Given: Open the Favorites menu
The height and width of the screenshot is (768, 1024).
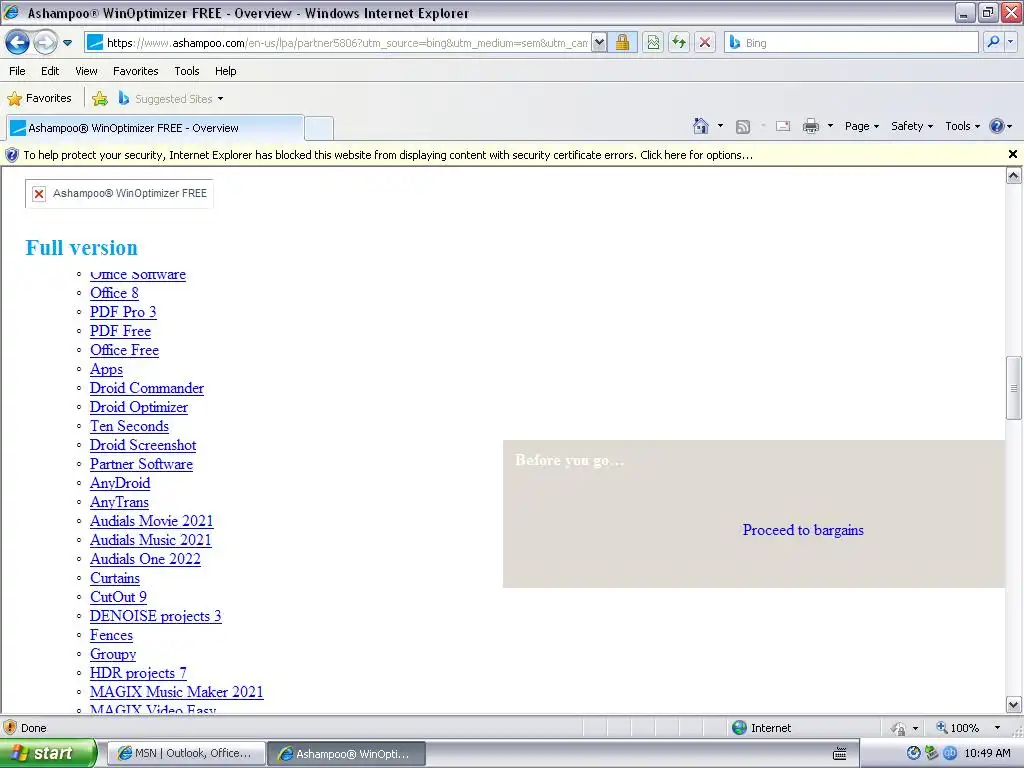Looking at the screenshot, I should (x=136, y=71).
